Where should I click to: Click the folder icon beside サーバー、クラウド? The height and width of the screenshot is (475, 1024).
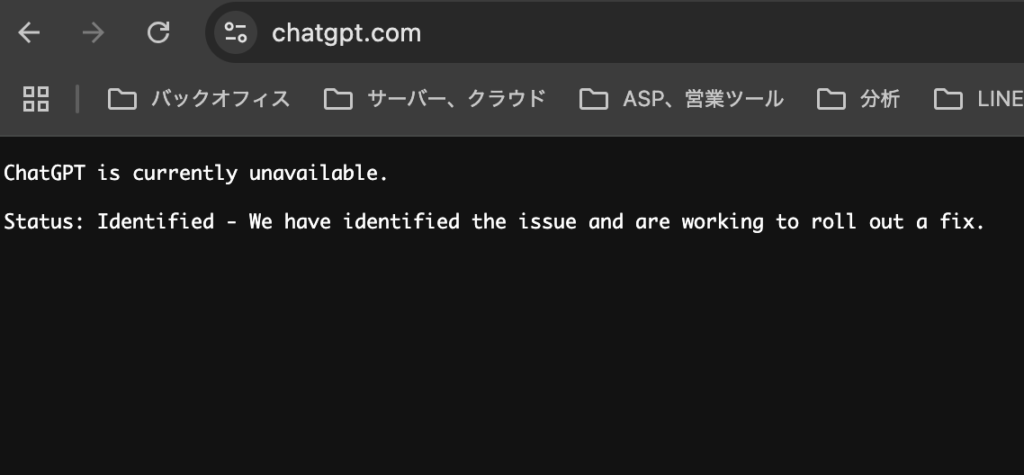tap(338, 99)
